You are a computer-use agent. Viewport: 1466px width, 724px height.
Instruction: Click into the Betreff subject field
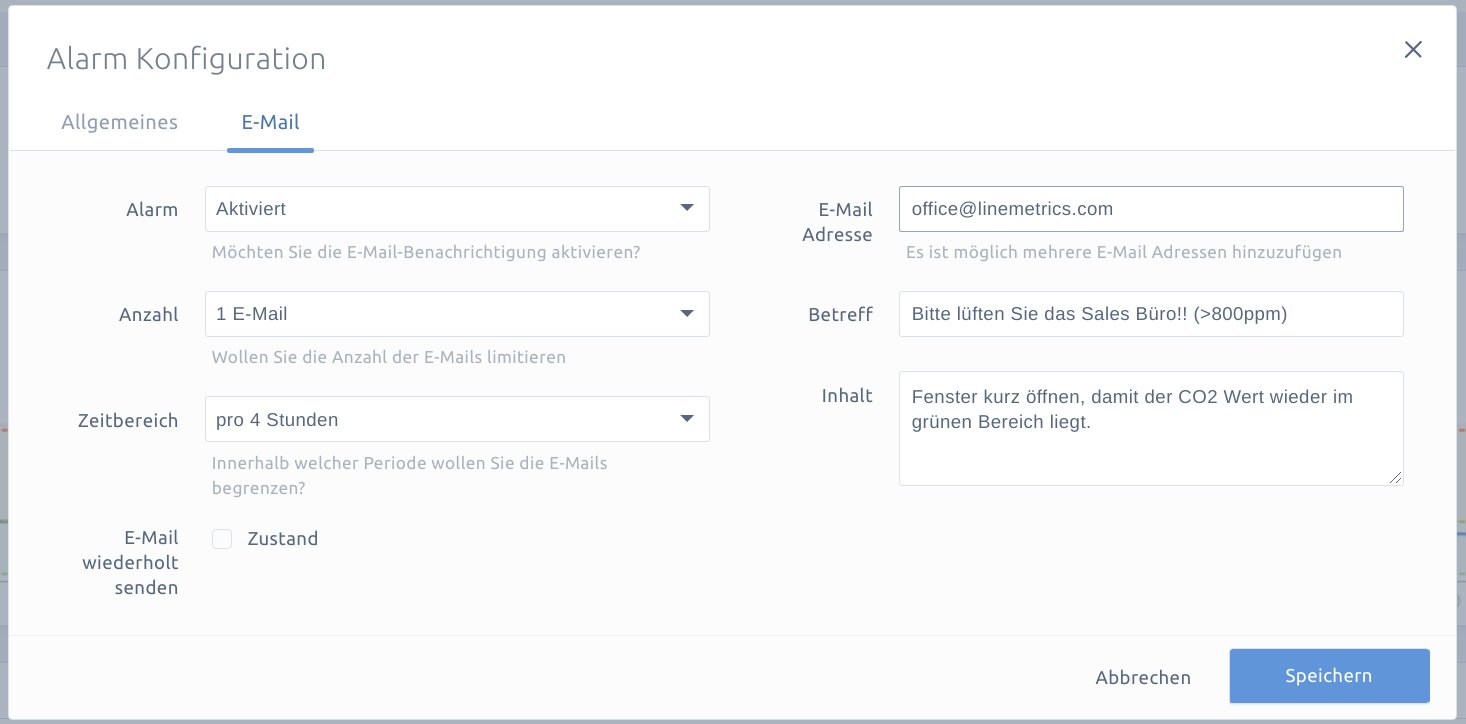point(1151,314)
